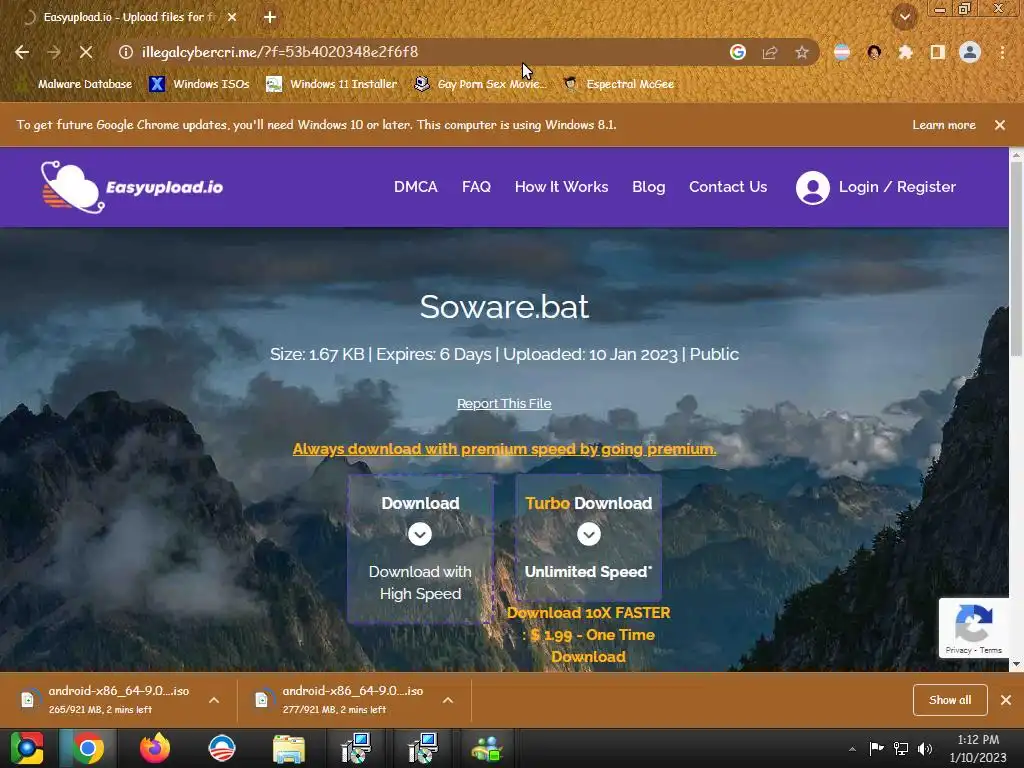This screenshot has width=1024, height=768.
Task: Go forward to the next page
Action: (x=54, y=52)
